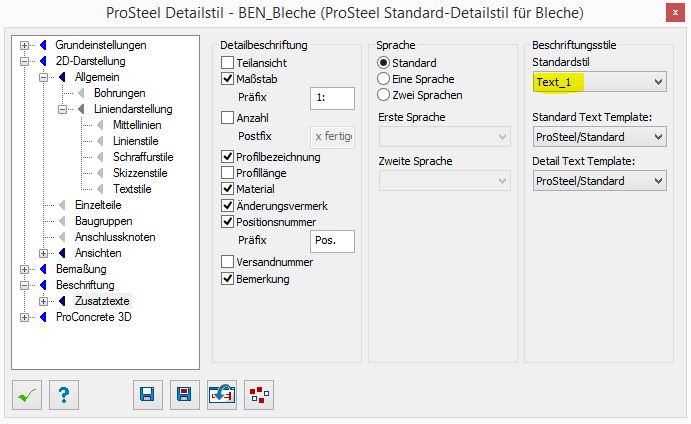Collapse the Liniendarstellung tree node
Image resolution: width=691 pixels, height=424 pixels.
click(x=62, y=109)
